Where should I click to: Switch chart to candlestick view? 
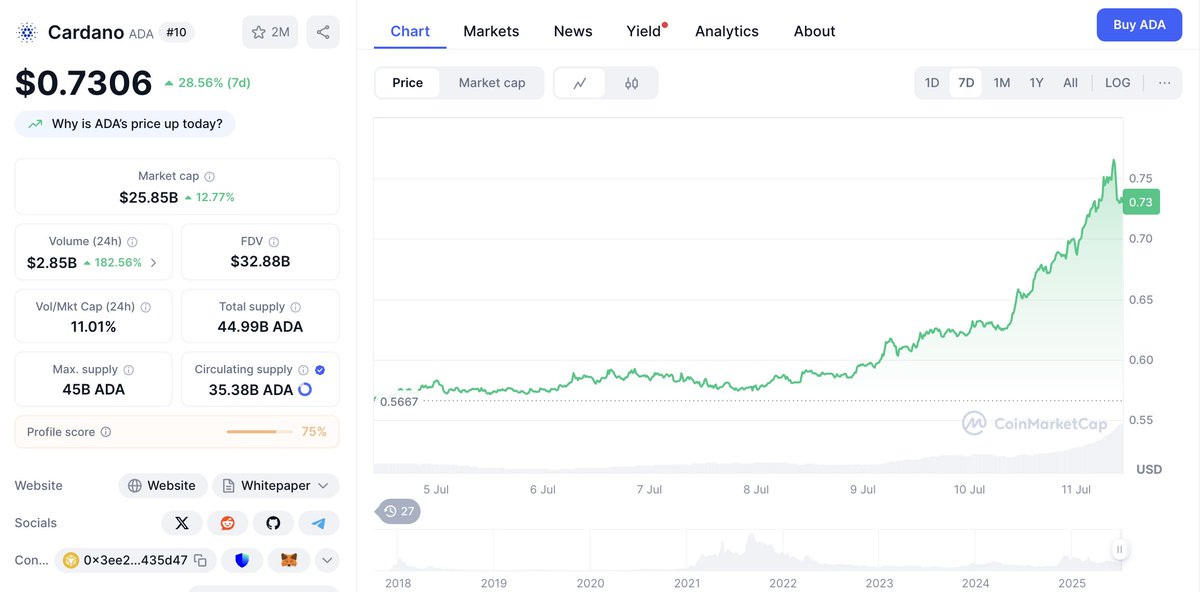pos(631,83)
